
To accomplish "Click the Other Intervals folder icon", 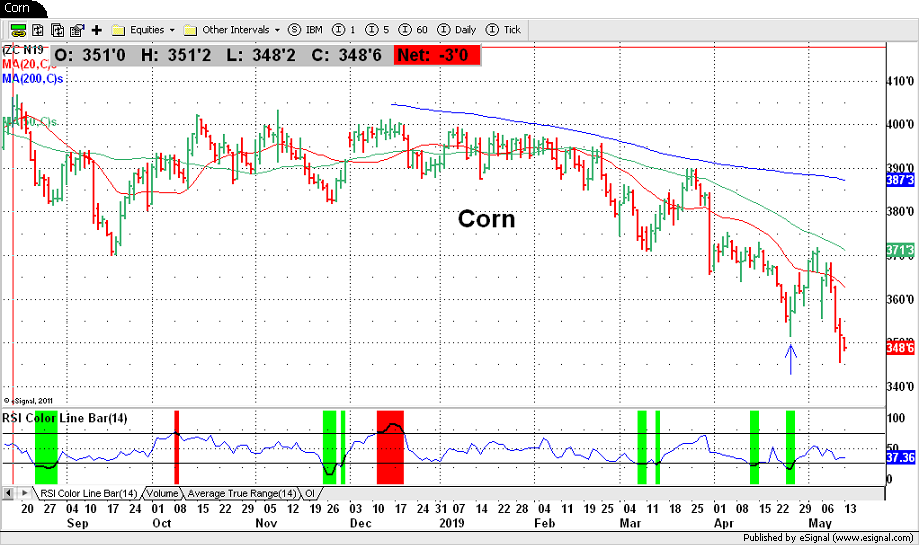I will [190, 30].
